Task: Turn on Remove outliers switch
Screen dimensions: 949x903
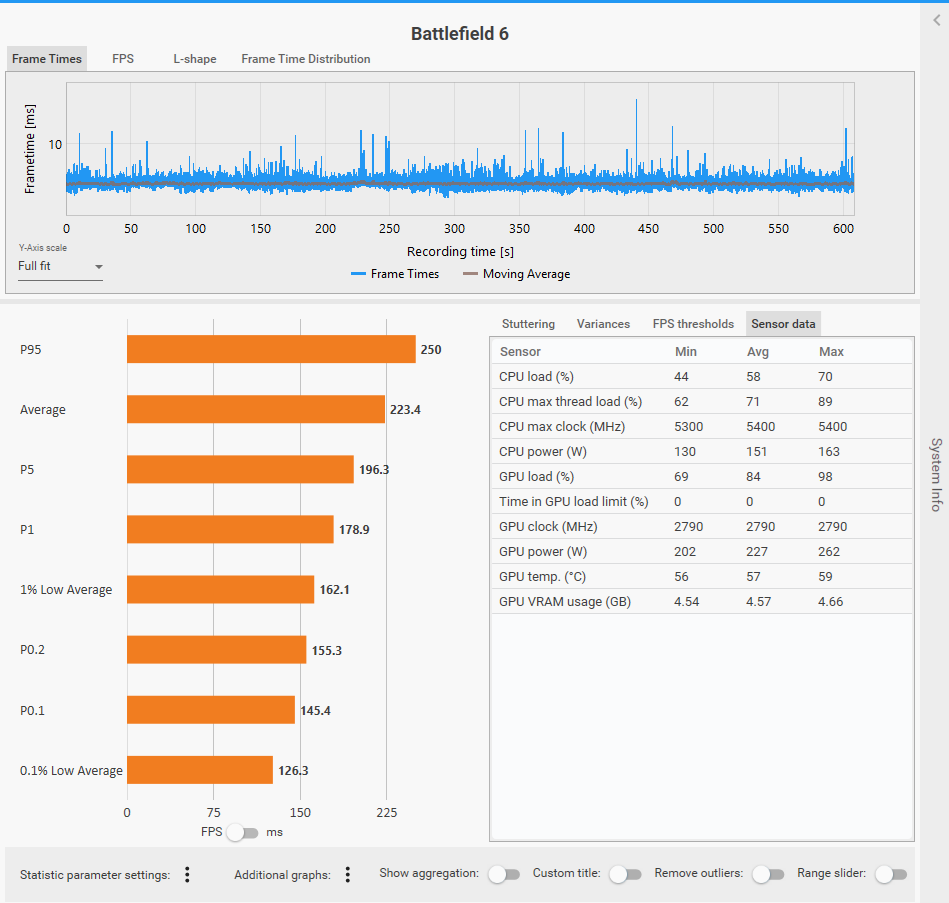Action: (768, 874)
